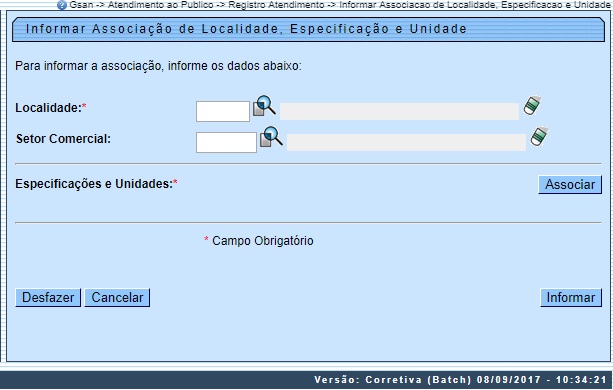
Task: Clear the Localidade field with eraser icon
Action: point(532,105)
